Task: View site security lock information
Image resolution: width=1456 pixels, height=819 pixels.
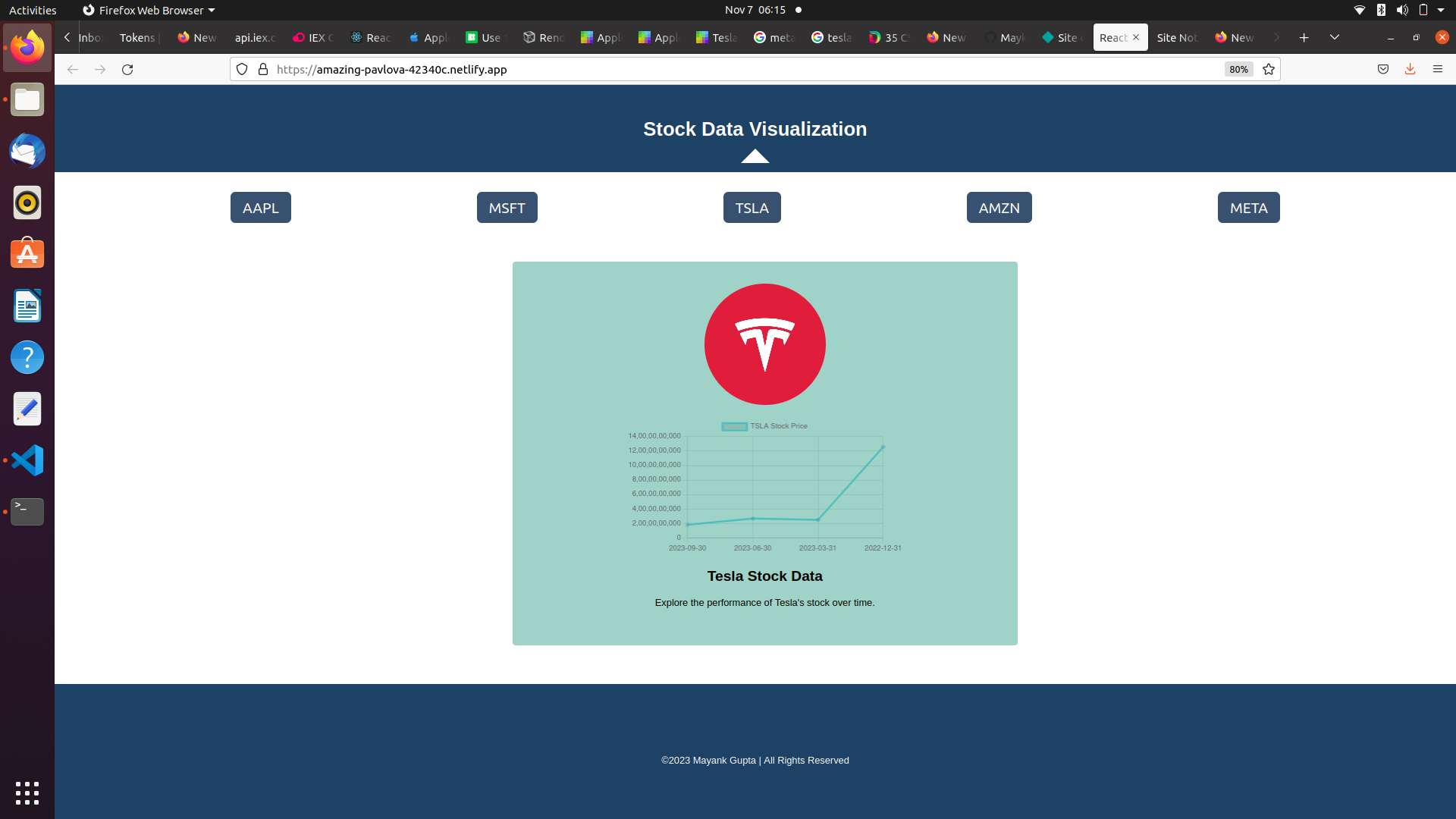Action: click(263, 69)
